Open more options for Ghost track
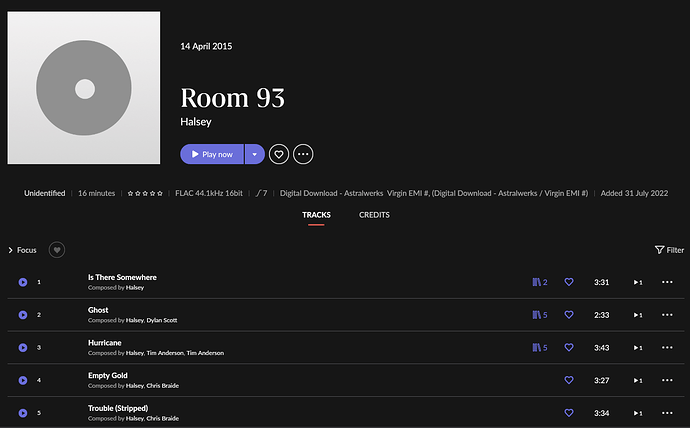This screenshot has width=690, height=428. 667,315
